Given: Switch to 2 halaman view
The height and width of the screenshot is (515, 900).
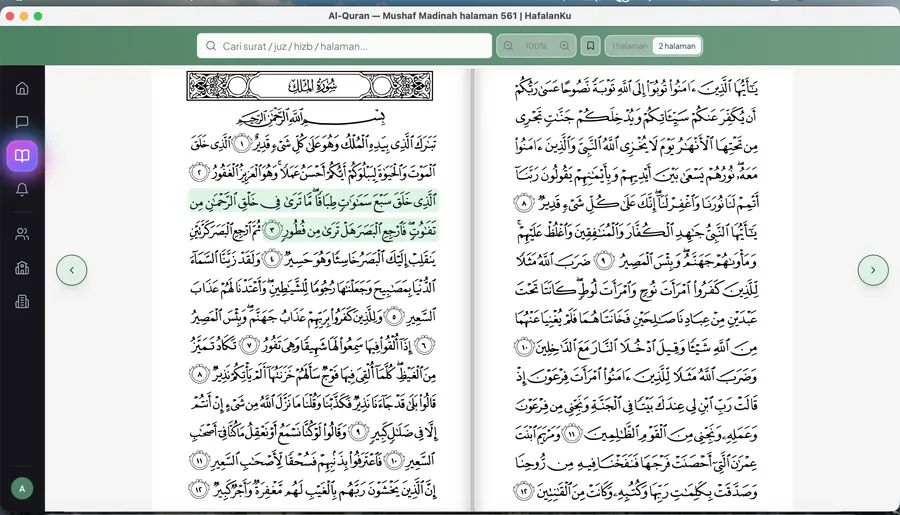Looking at the screenshot, I should pos(677,46).
